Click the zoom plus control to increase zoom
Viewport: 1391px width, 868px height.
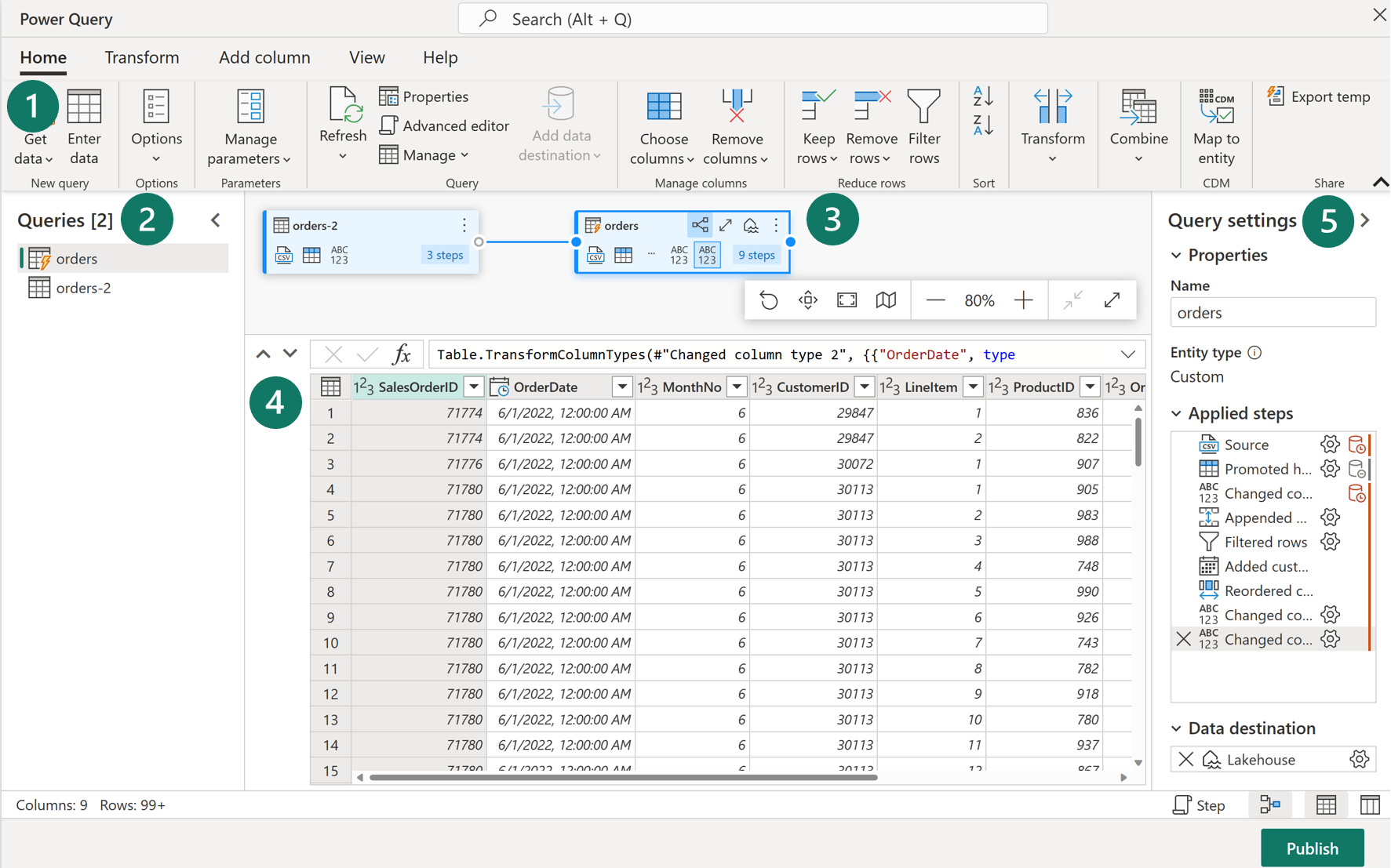coord(1023,300)
